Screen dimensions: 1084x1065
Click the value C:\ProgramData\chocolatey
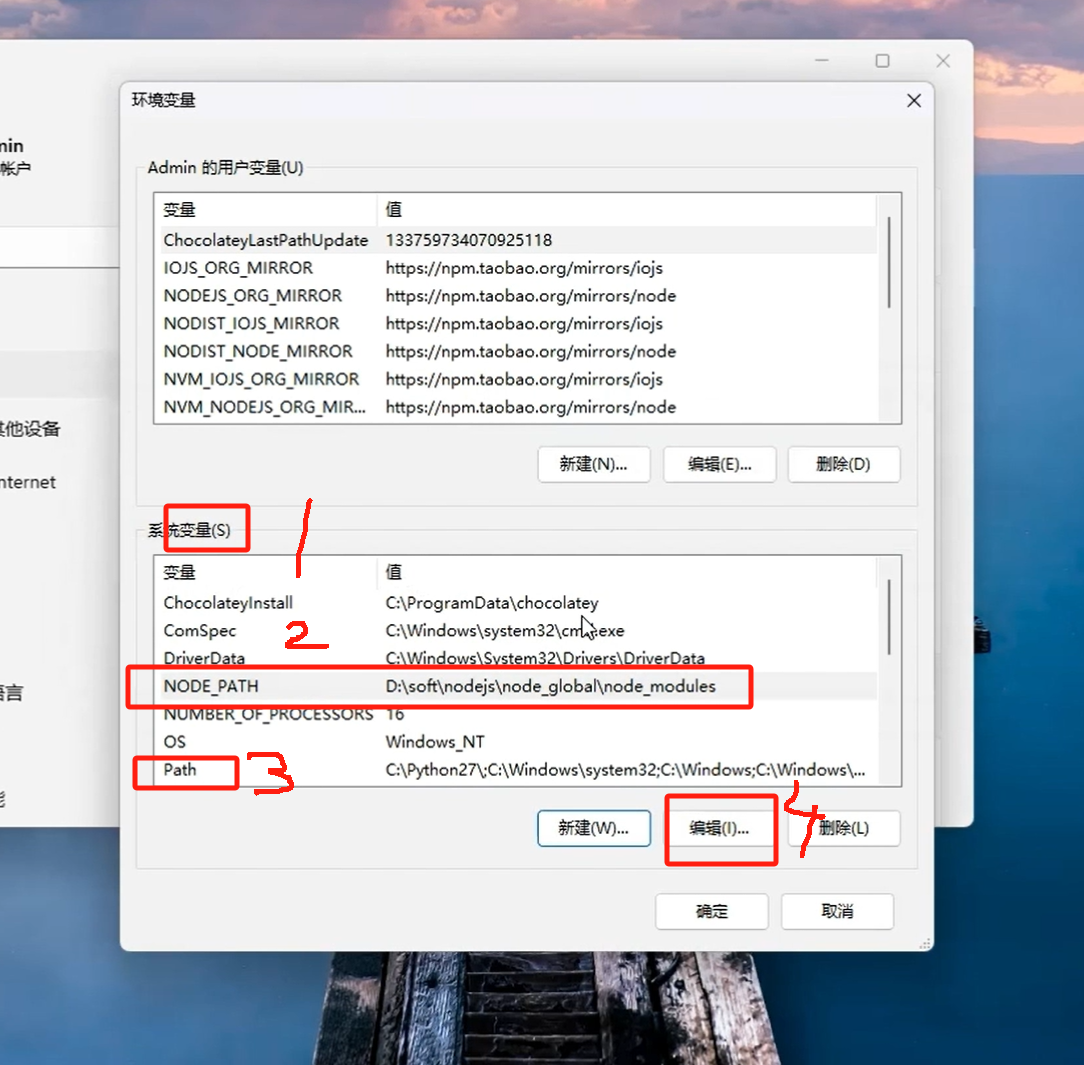pyautogui.click(x=492, y=603)
